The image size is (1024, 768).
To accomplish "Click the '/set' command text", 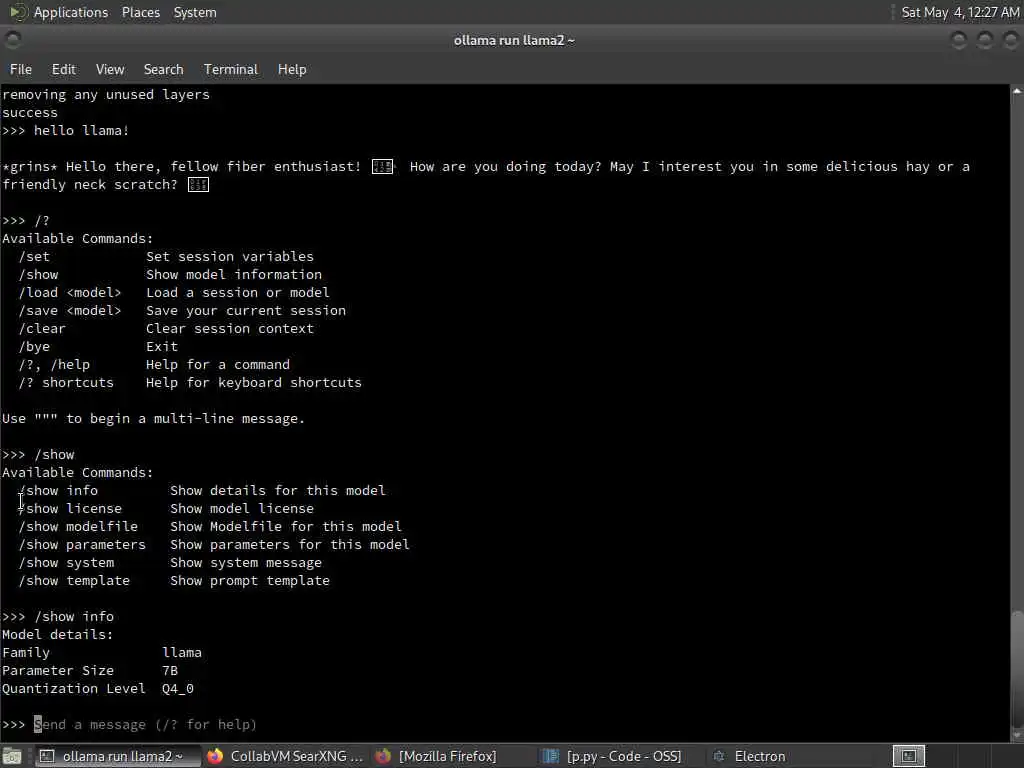I will click(x=34, y=257).
